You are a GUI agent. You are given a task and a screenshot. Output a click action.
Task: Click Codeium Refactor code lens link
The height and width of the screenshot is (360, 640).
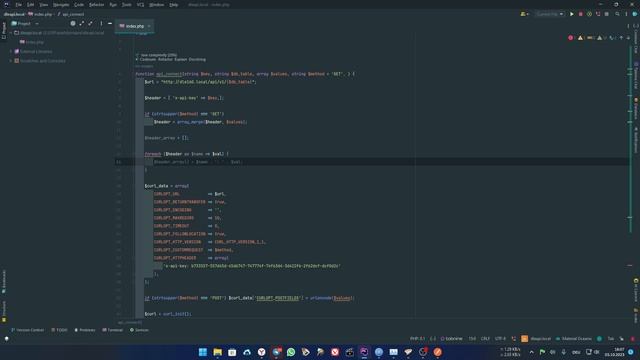tap(165, 60)
